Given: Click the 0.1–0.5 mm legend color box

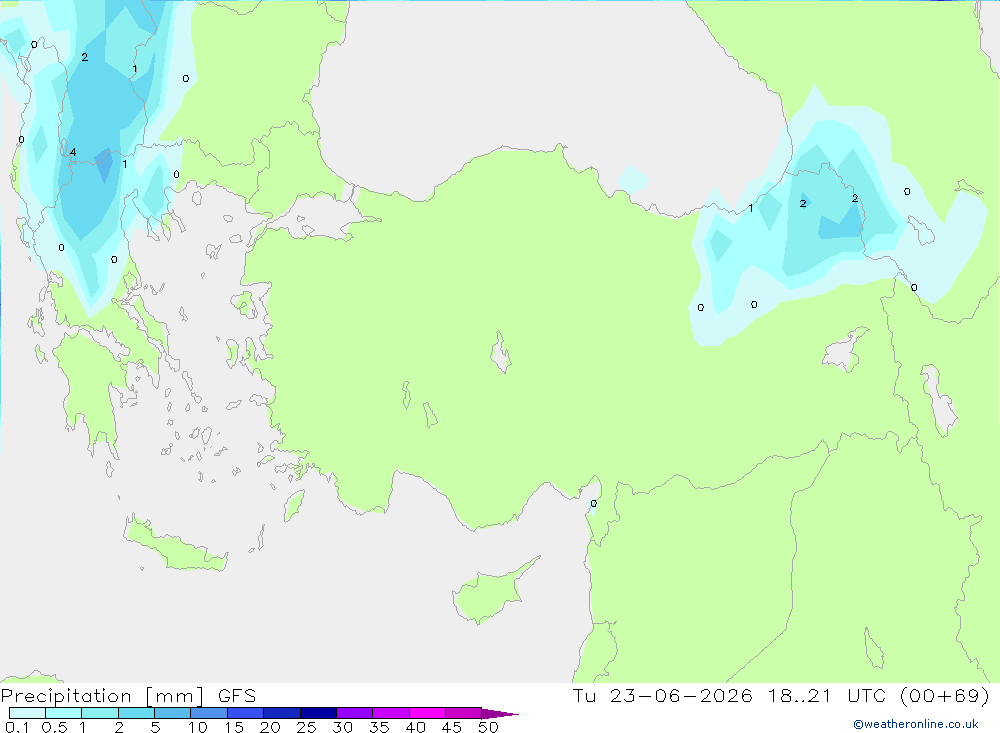Looking at the screenshot, I should 27,713.
